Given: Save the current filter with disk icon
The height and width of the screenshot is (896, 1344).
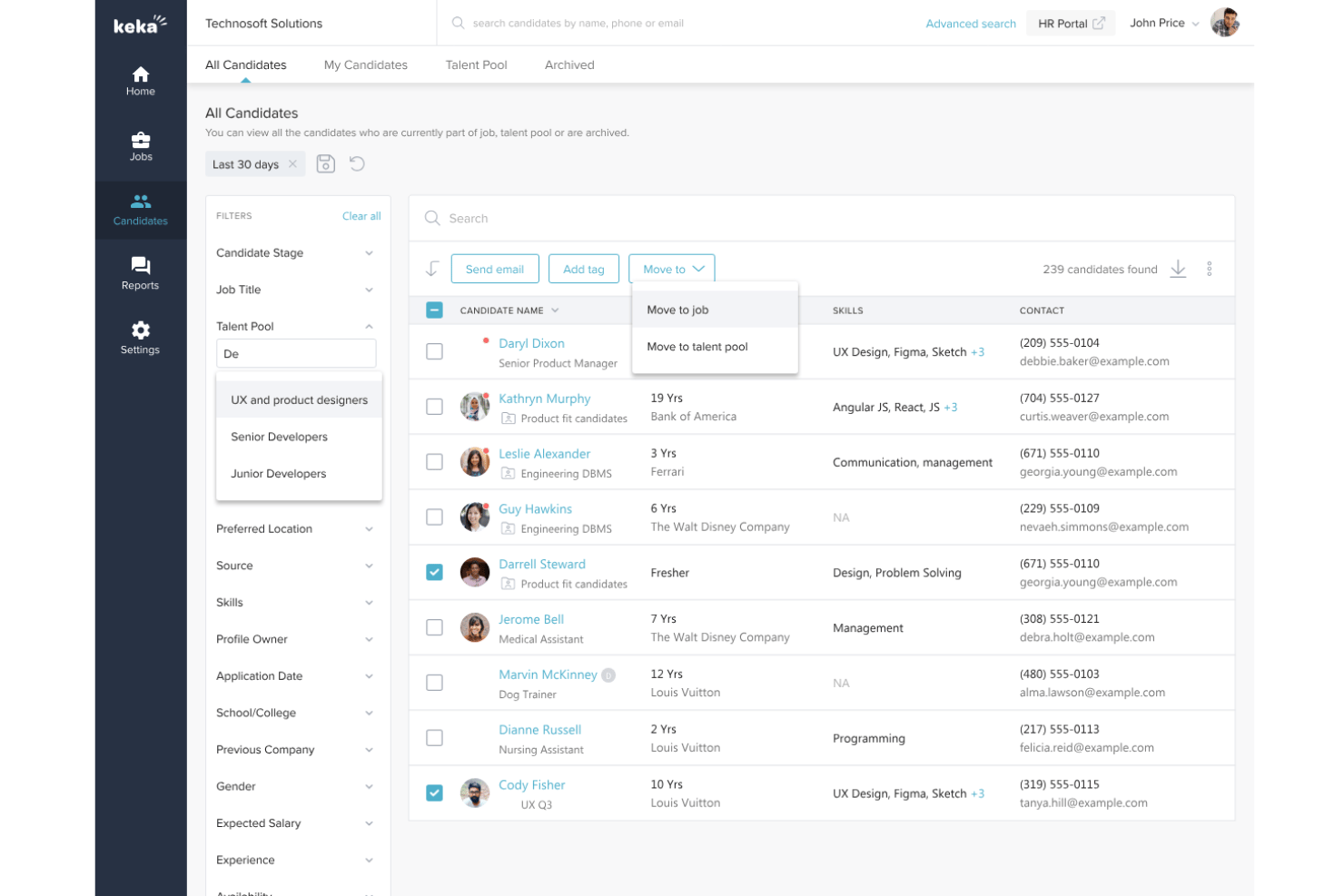Looking at the screenshot, I should [326, 163].
